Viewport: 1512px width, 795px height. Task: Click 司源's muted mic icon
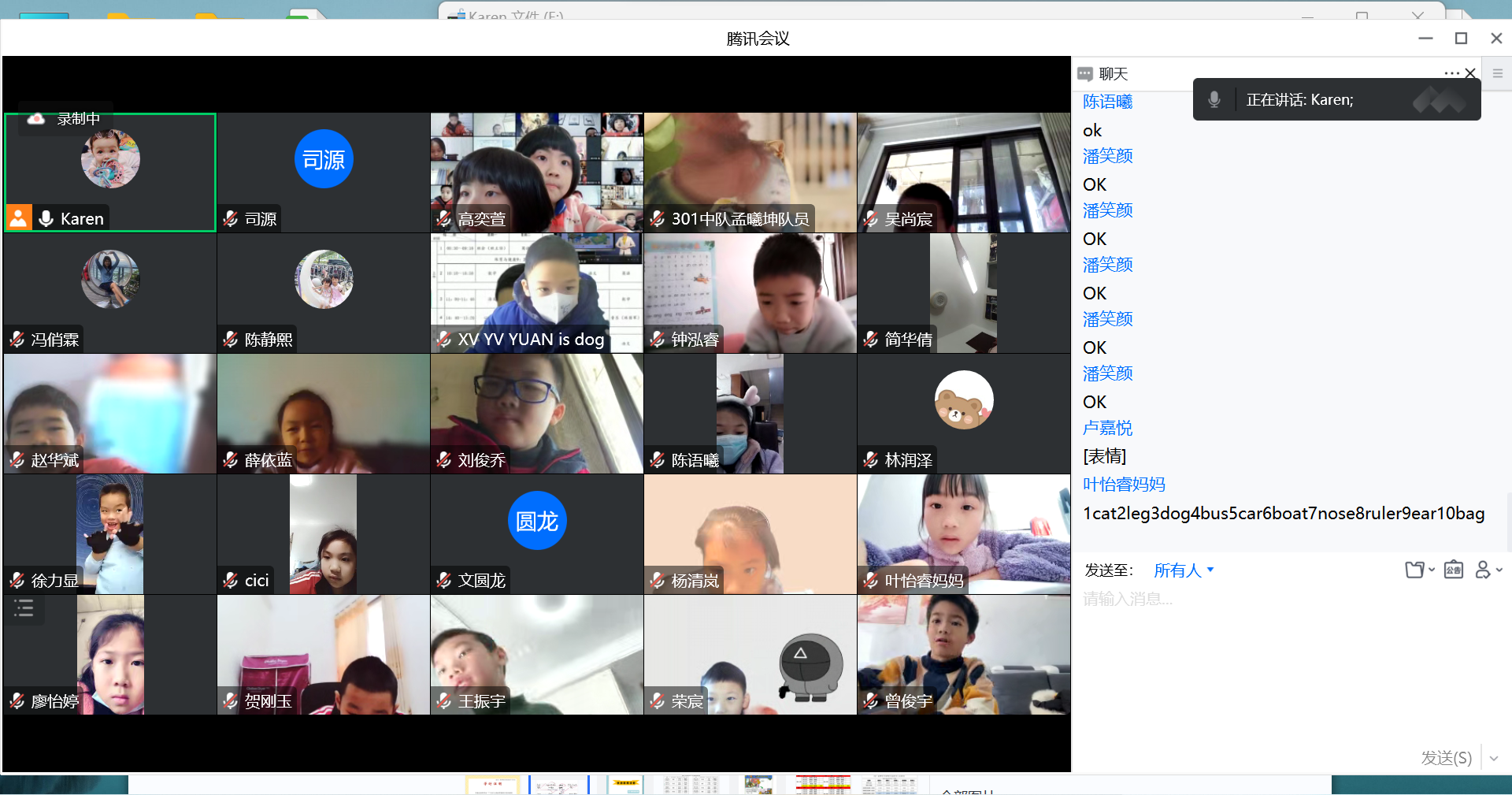point(231,218)
